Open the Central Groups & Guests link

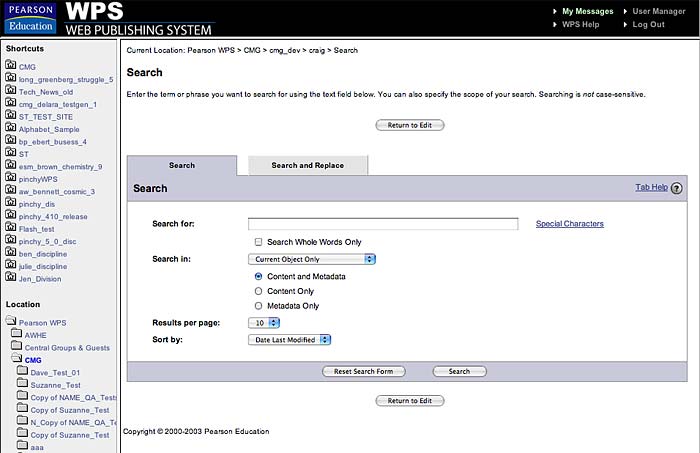(x=67, y=348)
